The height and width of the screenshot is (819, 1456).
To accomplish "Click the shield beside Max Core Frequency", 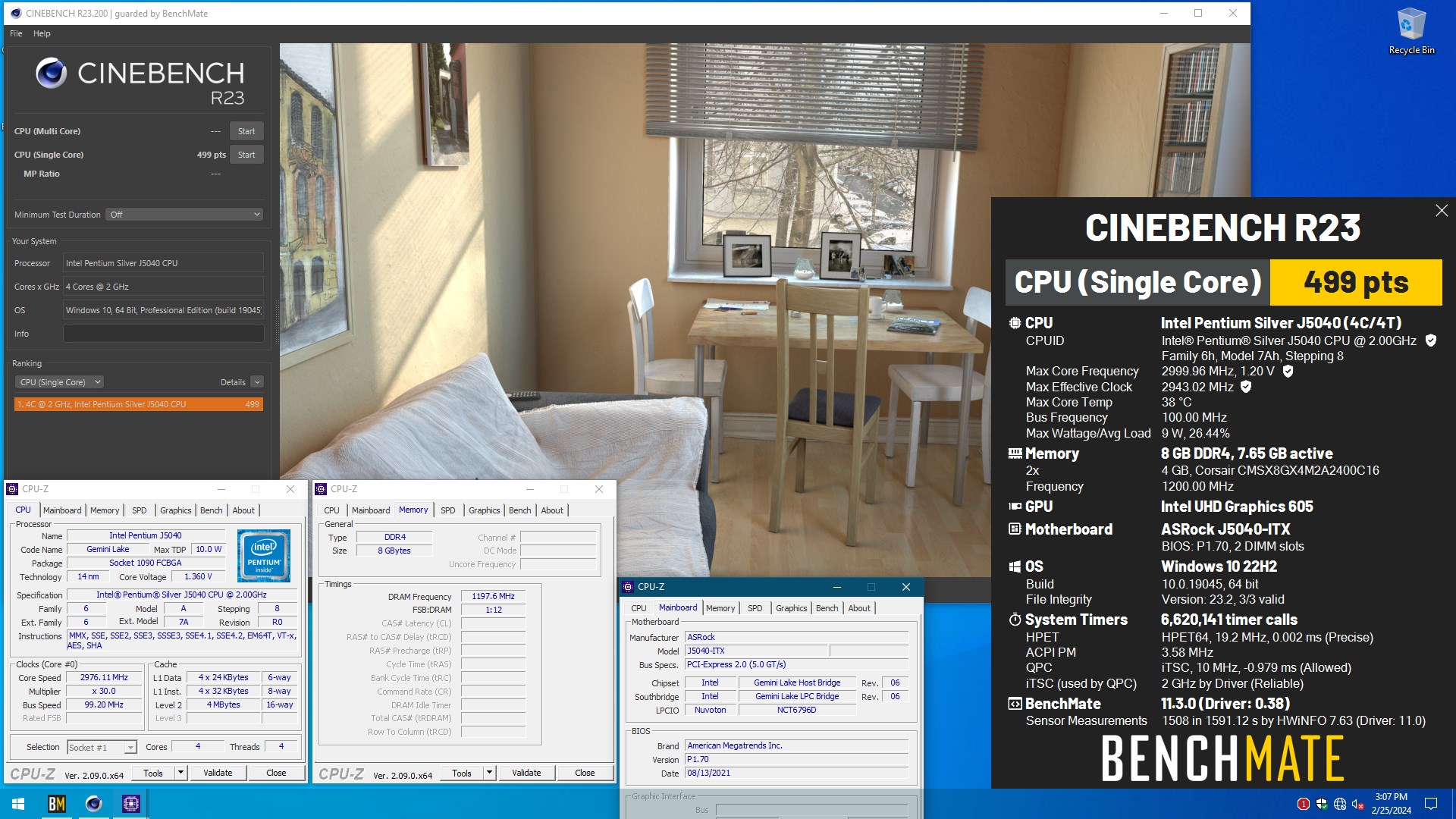I will pos(1288,371).
